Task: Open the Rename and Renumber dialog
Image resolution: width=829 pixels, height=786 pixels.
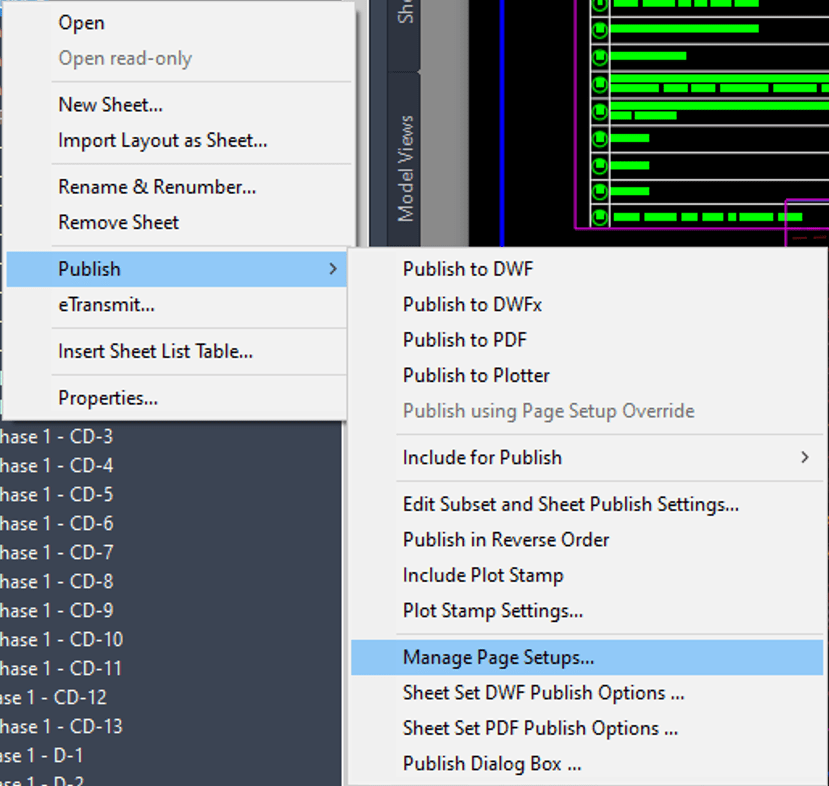Action: coord(155,187)
